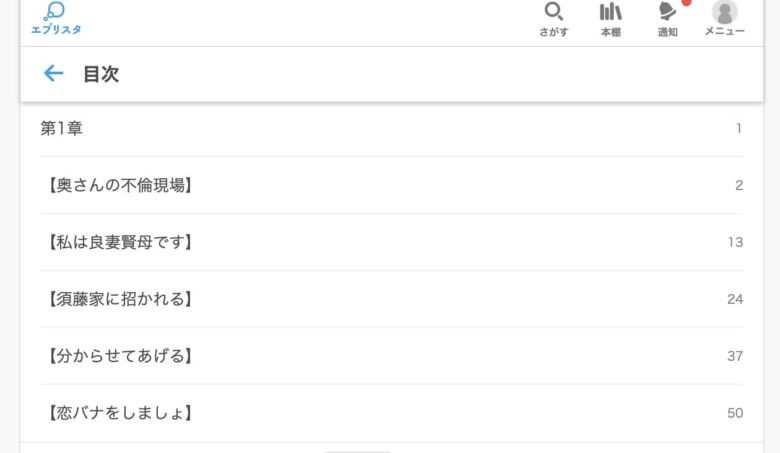Open the メニュー profile avatar

point(724,11)
